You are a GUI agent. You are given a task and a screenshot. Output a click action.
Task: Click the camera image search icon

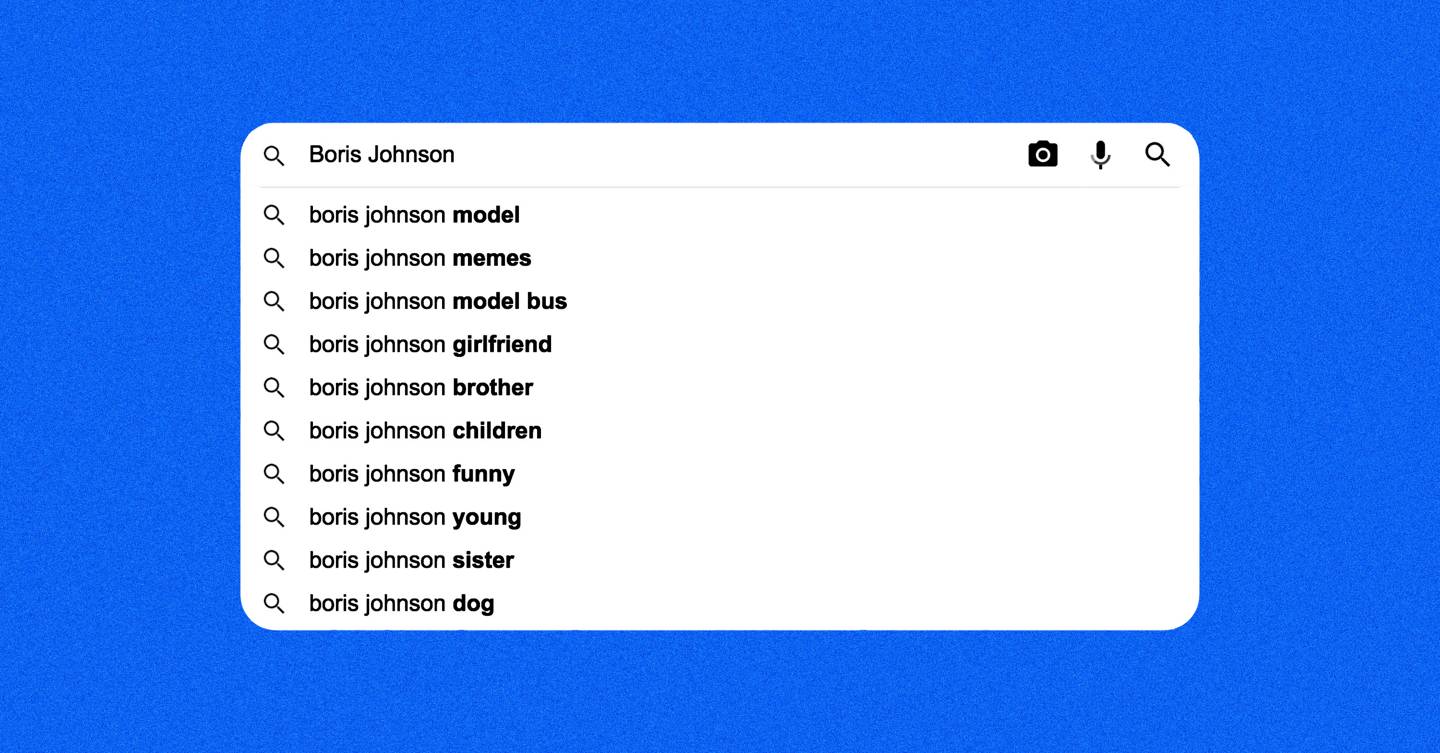(1042, 154)
